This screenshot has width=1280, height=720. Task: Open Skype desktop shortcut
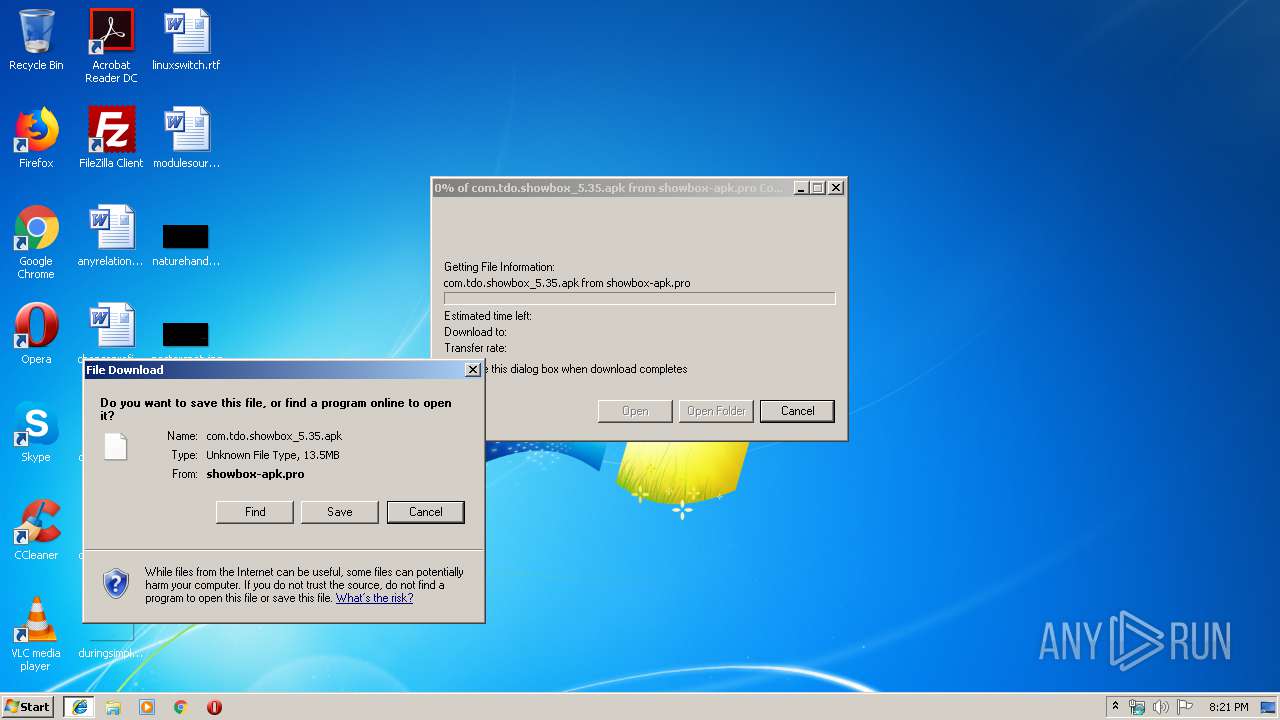click(x=36, y=432)
